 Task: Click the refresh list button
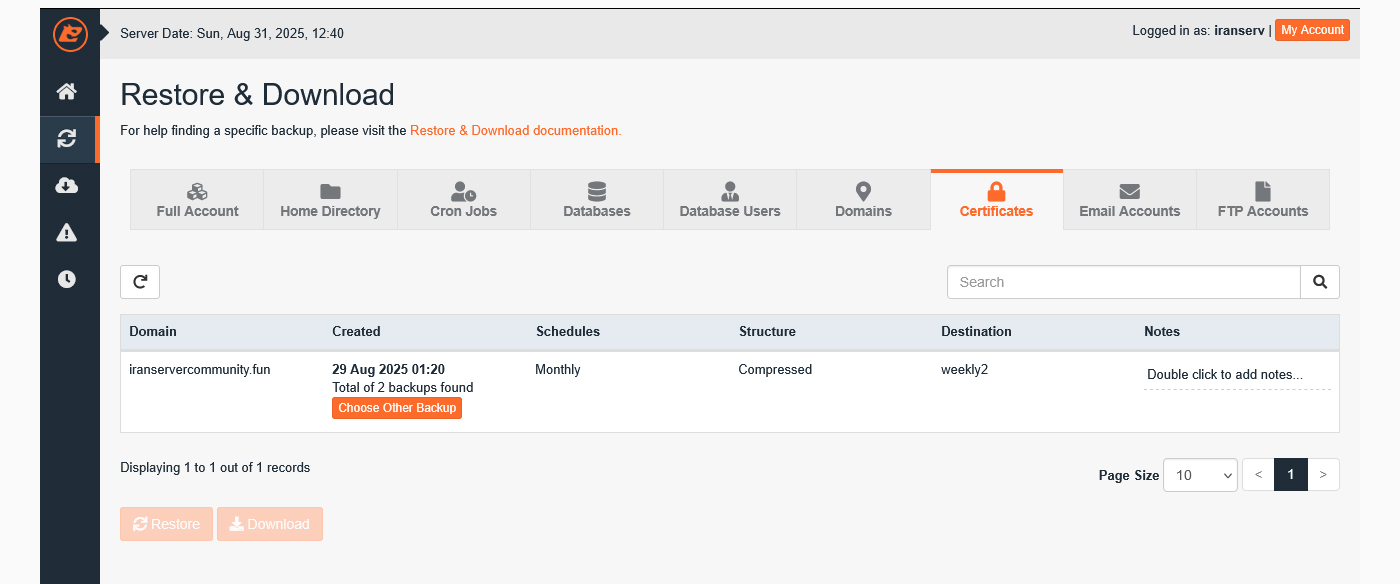140,282
